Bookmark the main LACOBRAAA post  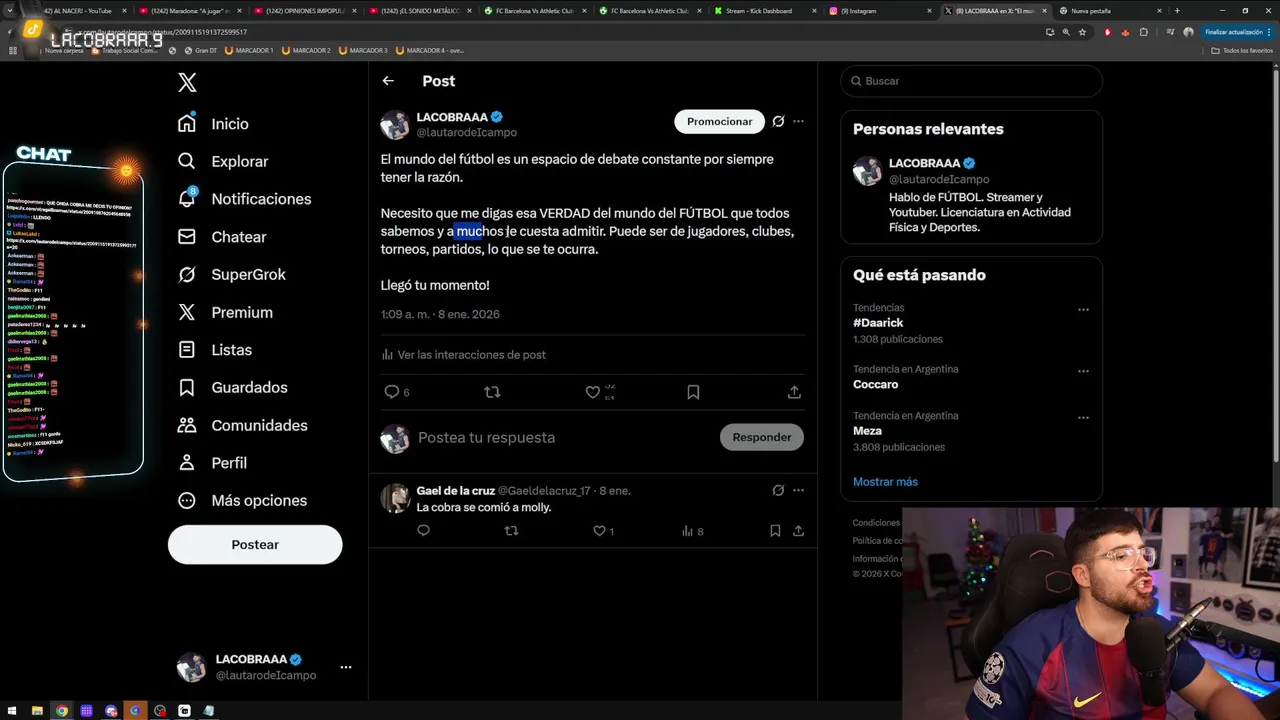pos(693,392)
